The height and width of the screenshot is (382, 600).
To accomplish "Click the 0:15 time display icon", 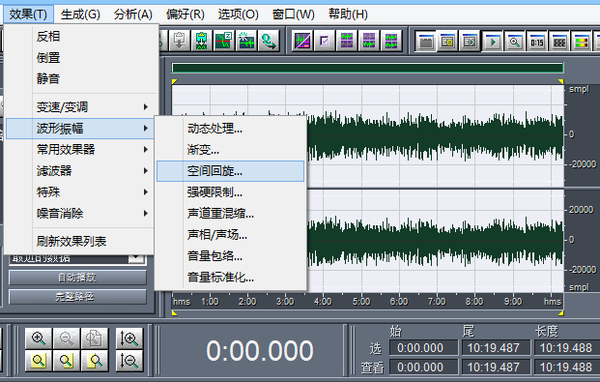I will (x=536, y=41).
